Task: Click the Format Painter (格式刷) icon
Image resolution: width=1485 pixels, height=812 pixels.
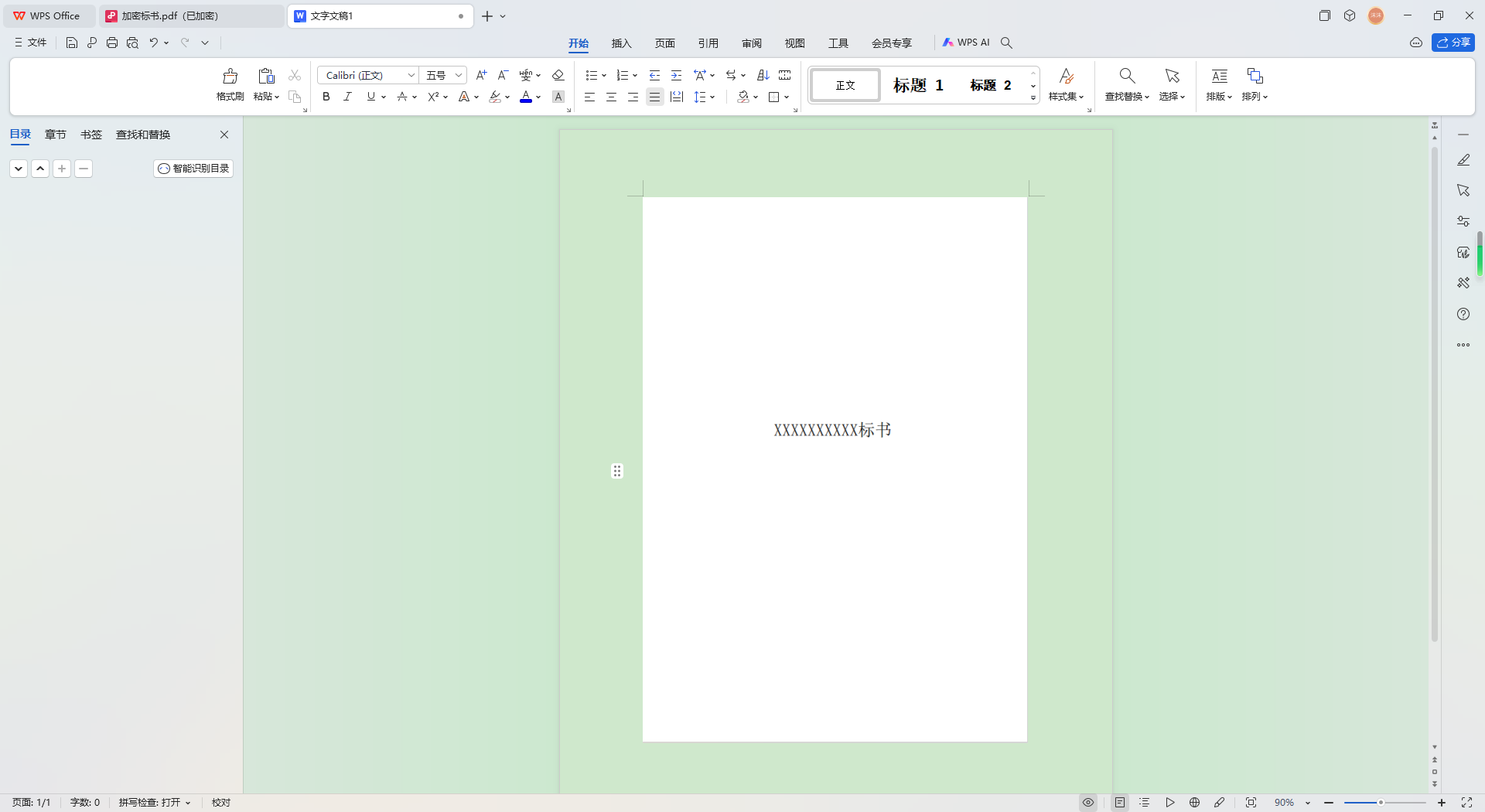Action: click(230, 77)
